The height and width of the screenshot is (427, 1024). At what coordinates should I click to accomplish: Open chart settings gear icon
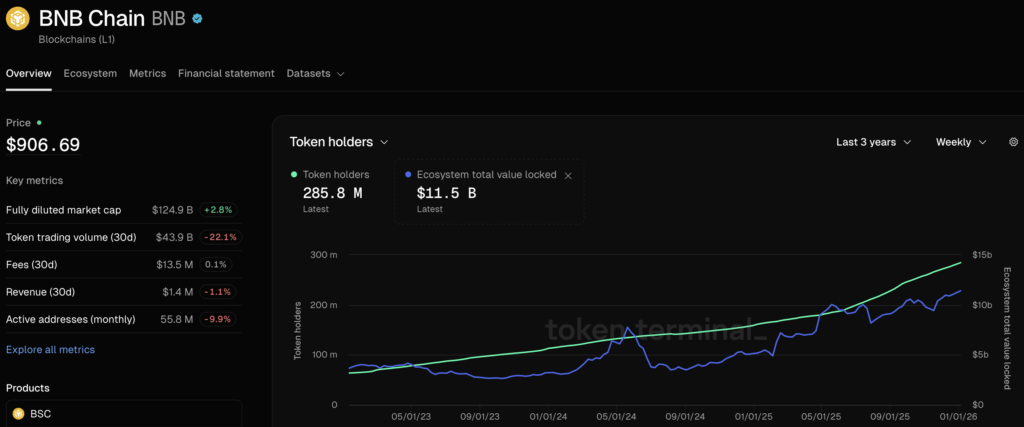click(x=1013, y=142)
